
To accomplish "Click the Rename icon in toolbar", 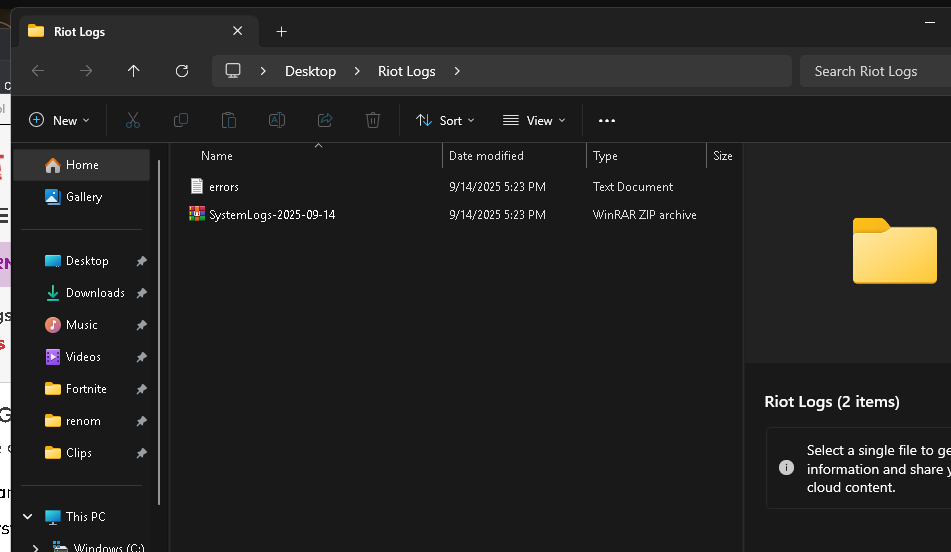I will click(277, 120).
